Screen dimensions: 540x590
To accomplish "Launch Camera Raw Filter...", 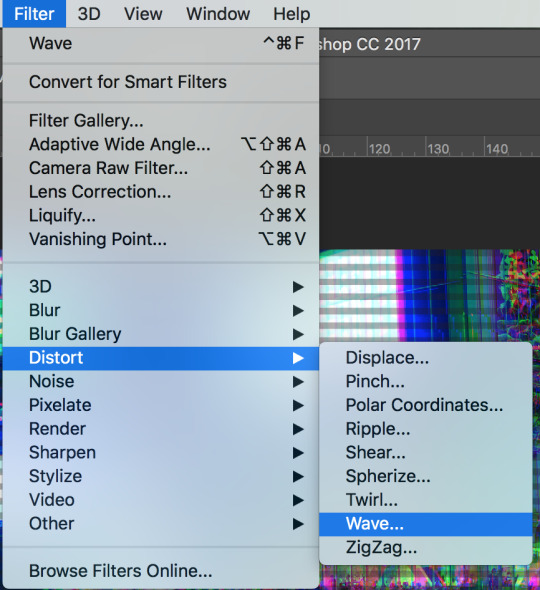I will coord(161,168).
